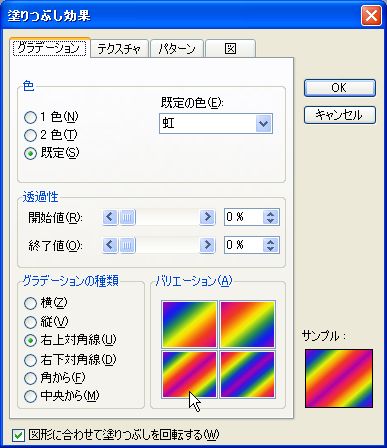The image size is (387, 448).
Task: Click the キャンセル button
Action: point(340,115)
